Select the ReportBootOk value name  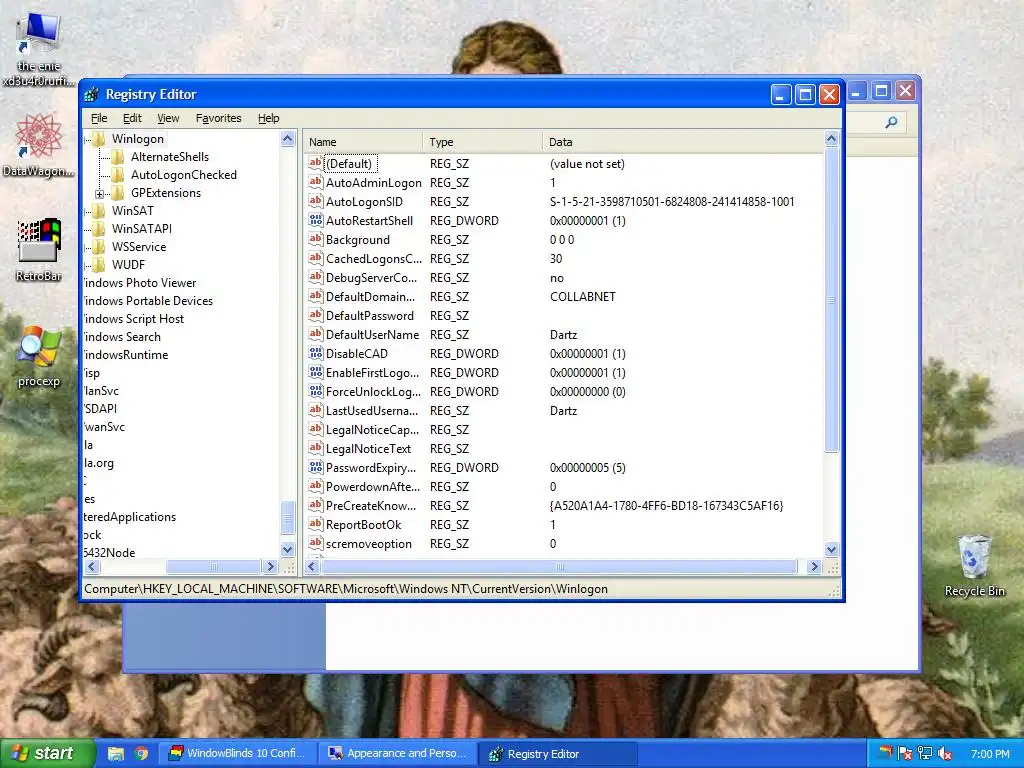363,524
